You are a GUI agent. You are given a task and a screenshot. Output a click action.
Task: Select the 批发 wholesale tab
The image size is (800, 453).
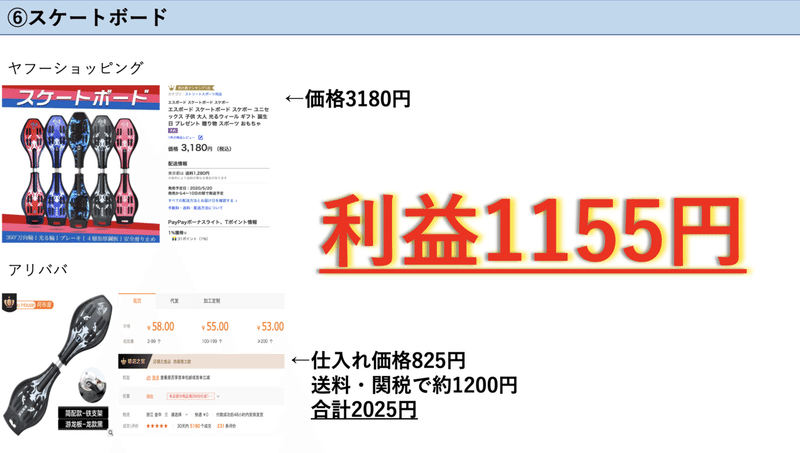pos(137,301)
